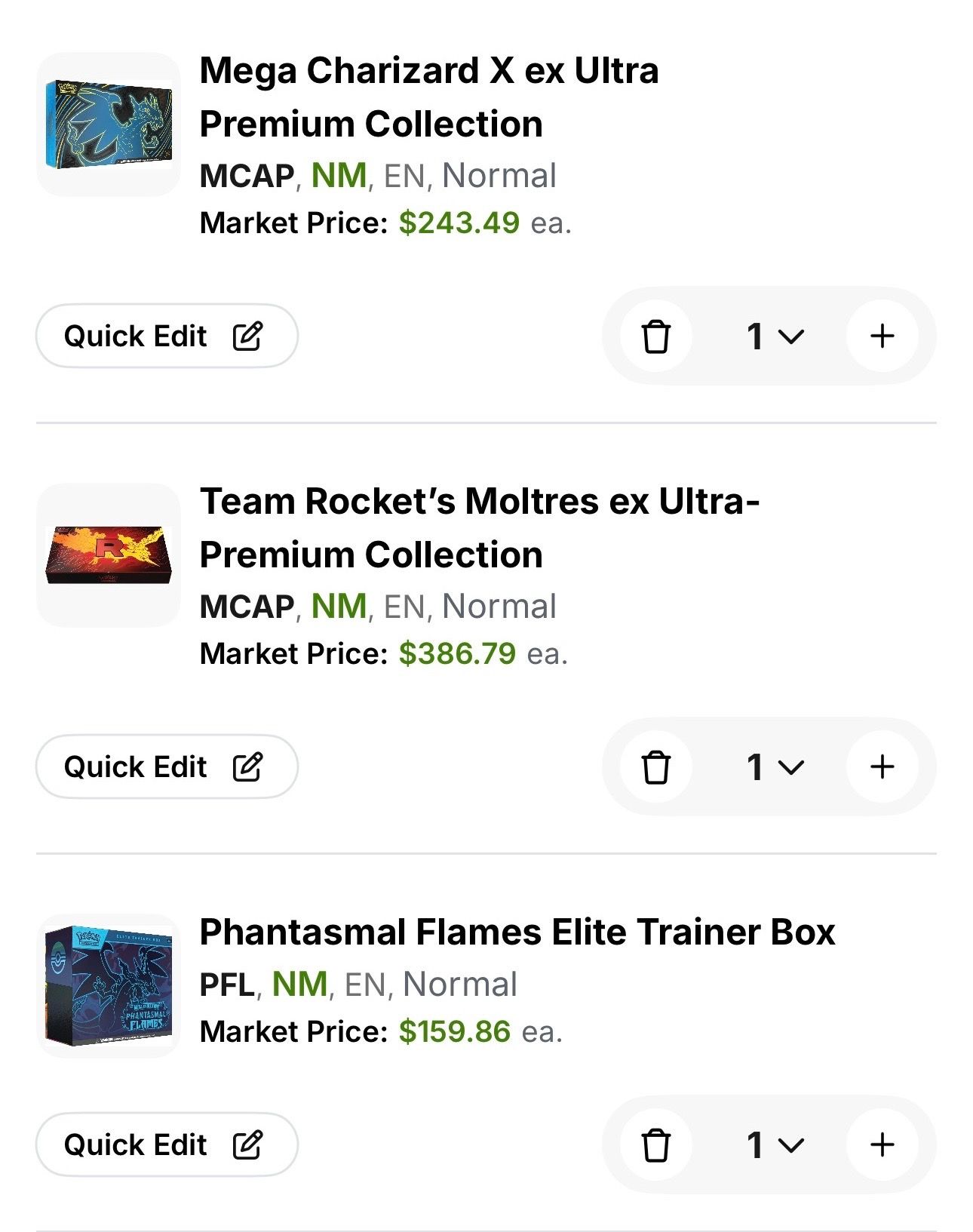
Task: Remove Team Rocket's Moltres ex collection item
Action: 655,767
